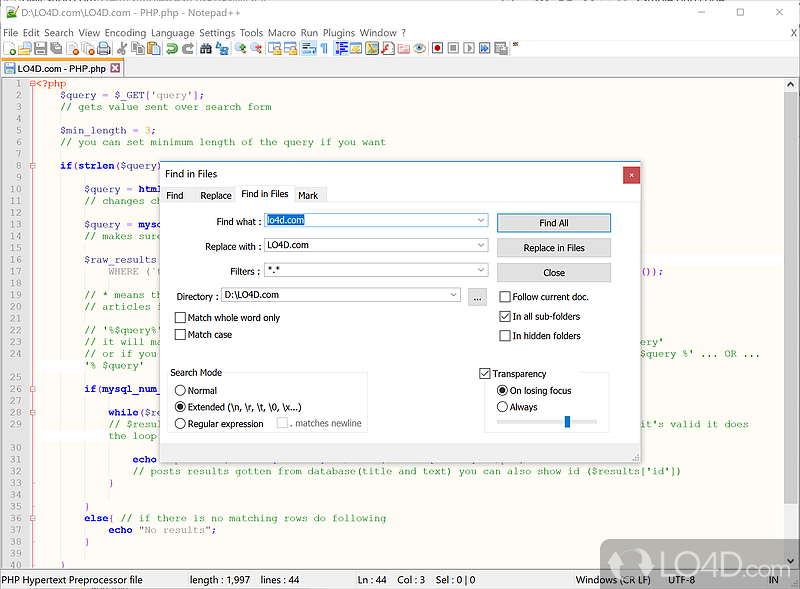Uncheck In all sub-folders option
Viewport: 800px width, 589px height.
(505, 316)
